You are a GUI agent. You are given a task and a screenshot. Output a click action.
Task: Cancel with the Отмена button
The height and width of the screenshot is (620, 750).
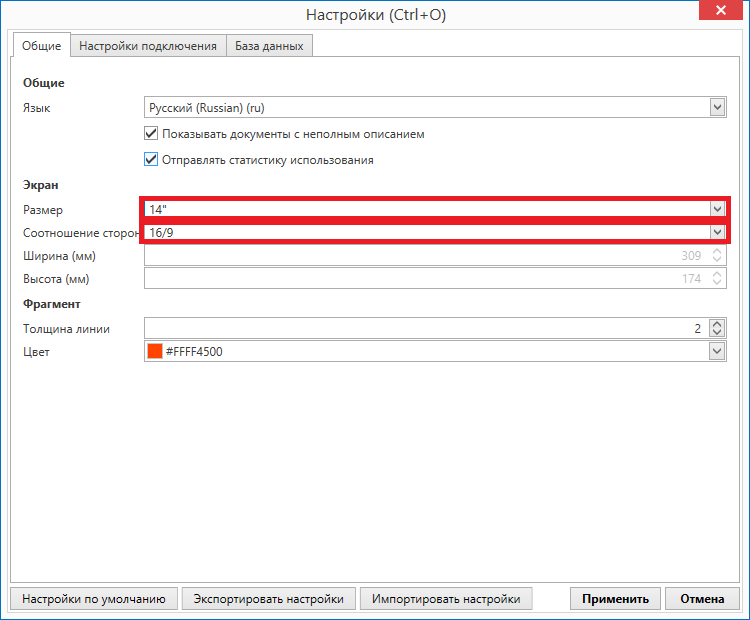(702, 598)
